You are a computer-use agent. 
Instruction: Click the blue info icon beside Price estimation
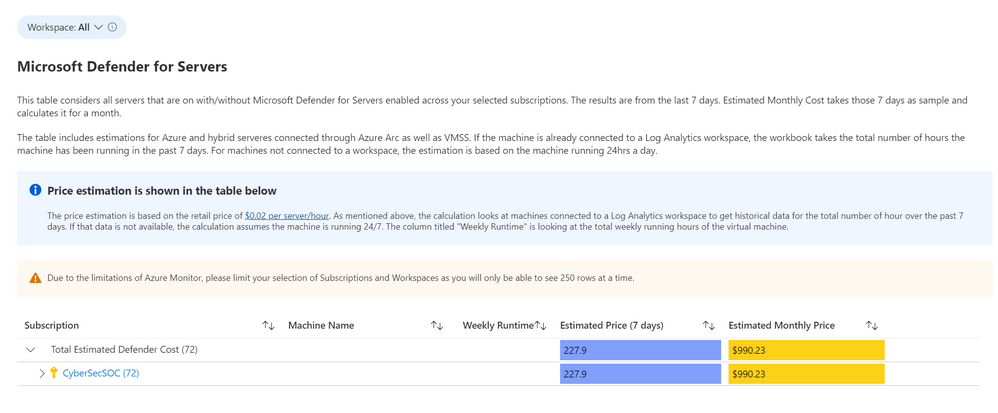coord(36,190)
